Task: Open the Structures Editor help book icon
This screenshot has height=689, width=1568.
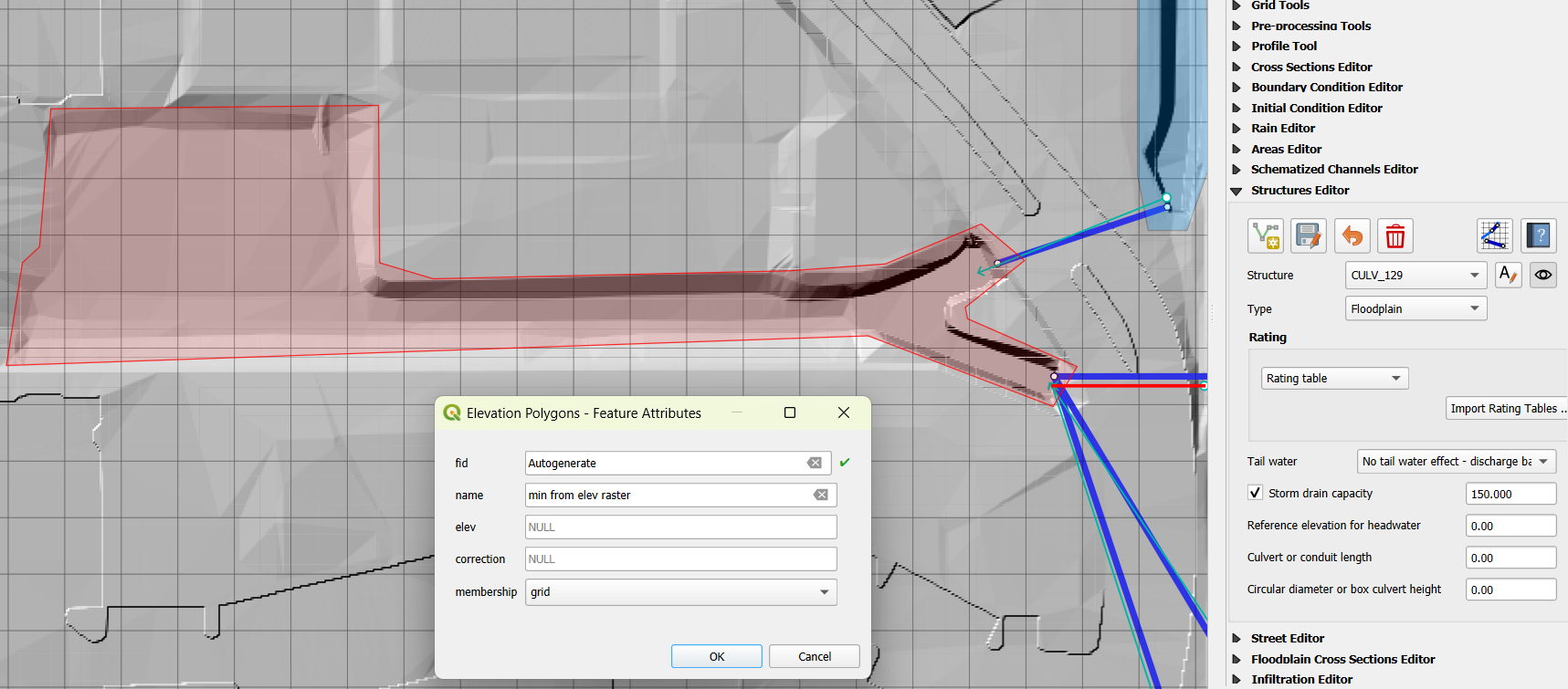Action: pos(1539,236)
